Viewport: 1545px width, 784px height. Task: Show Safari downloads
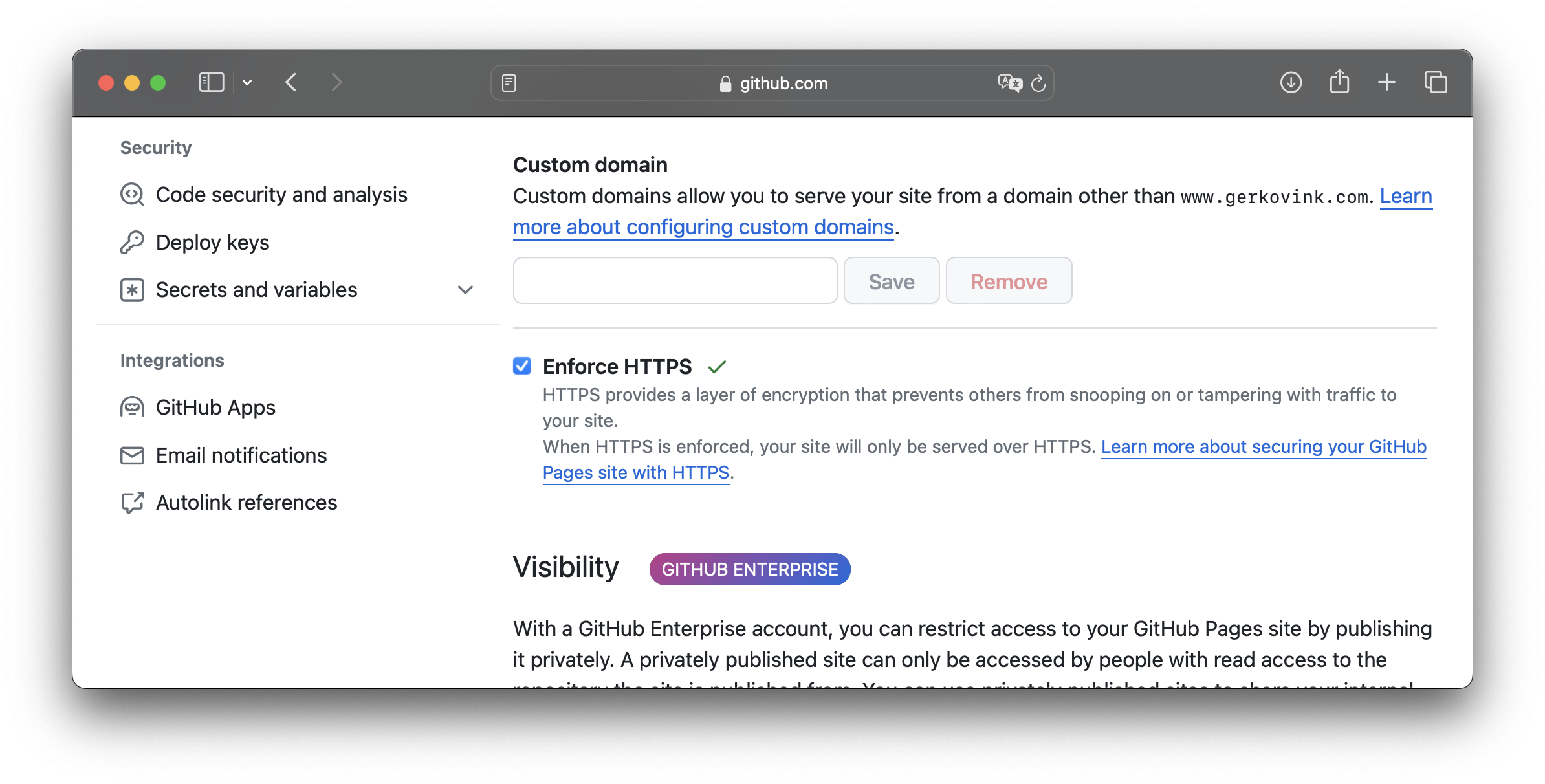pos(1291,83)
